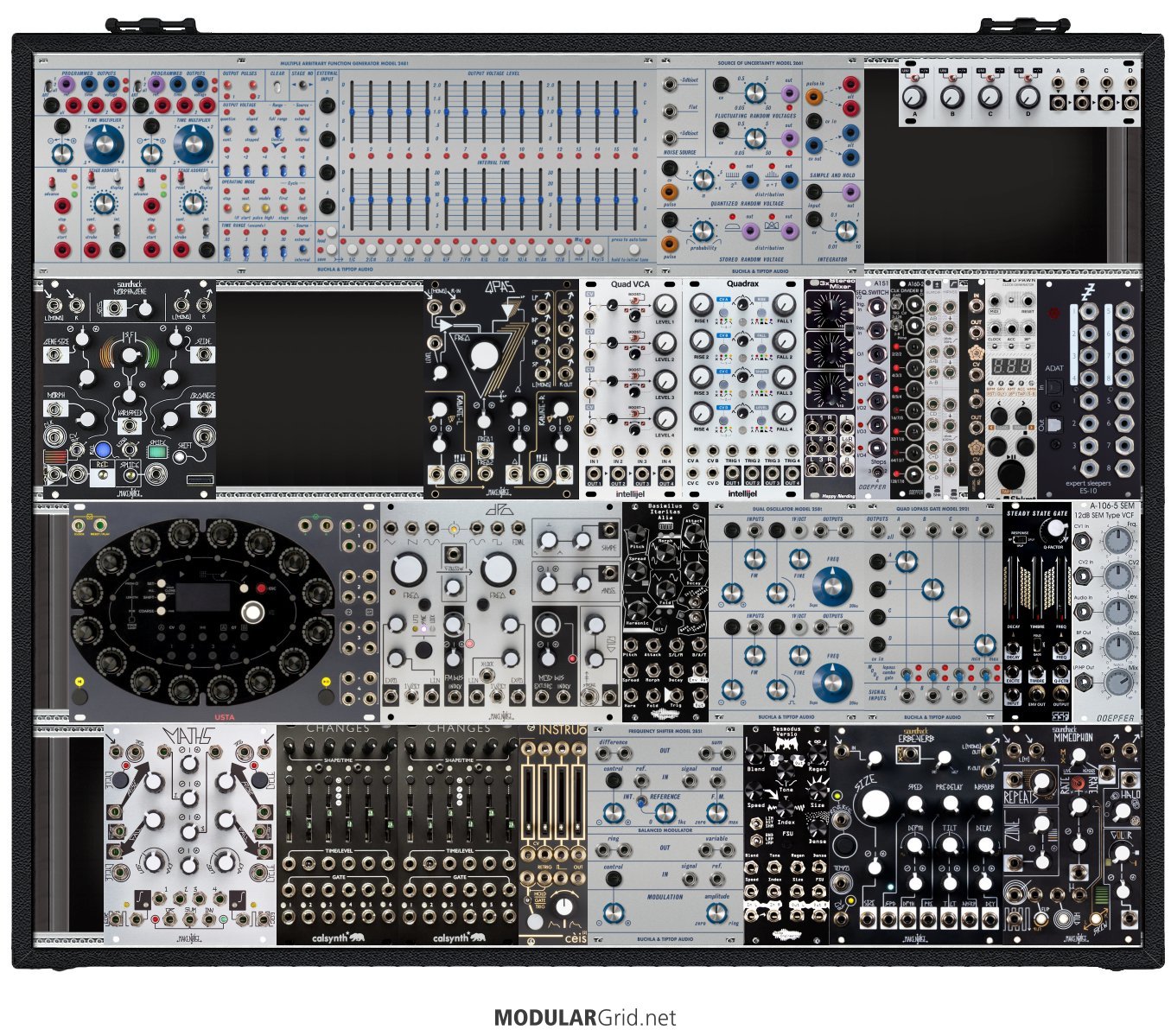Click the RISE 1 knob on Quadrax
The width and height of the screenshot is (1171, 1036).
click(701, 304)
